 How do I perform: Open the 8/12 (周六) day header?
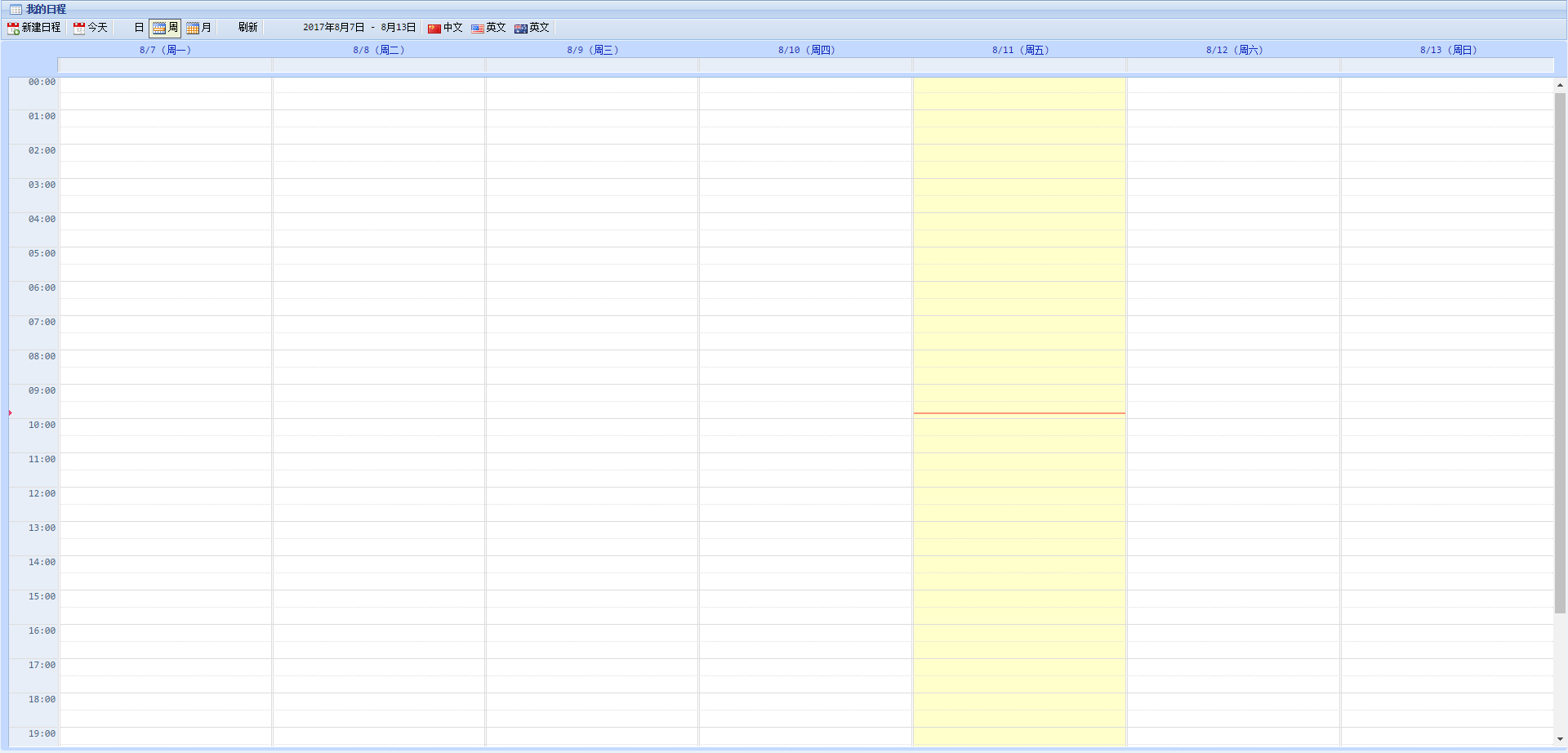[x=1235, y=50]
